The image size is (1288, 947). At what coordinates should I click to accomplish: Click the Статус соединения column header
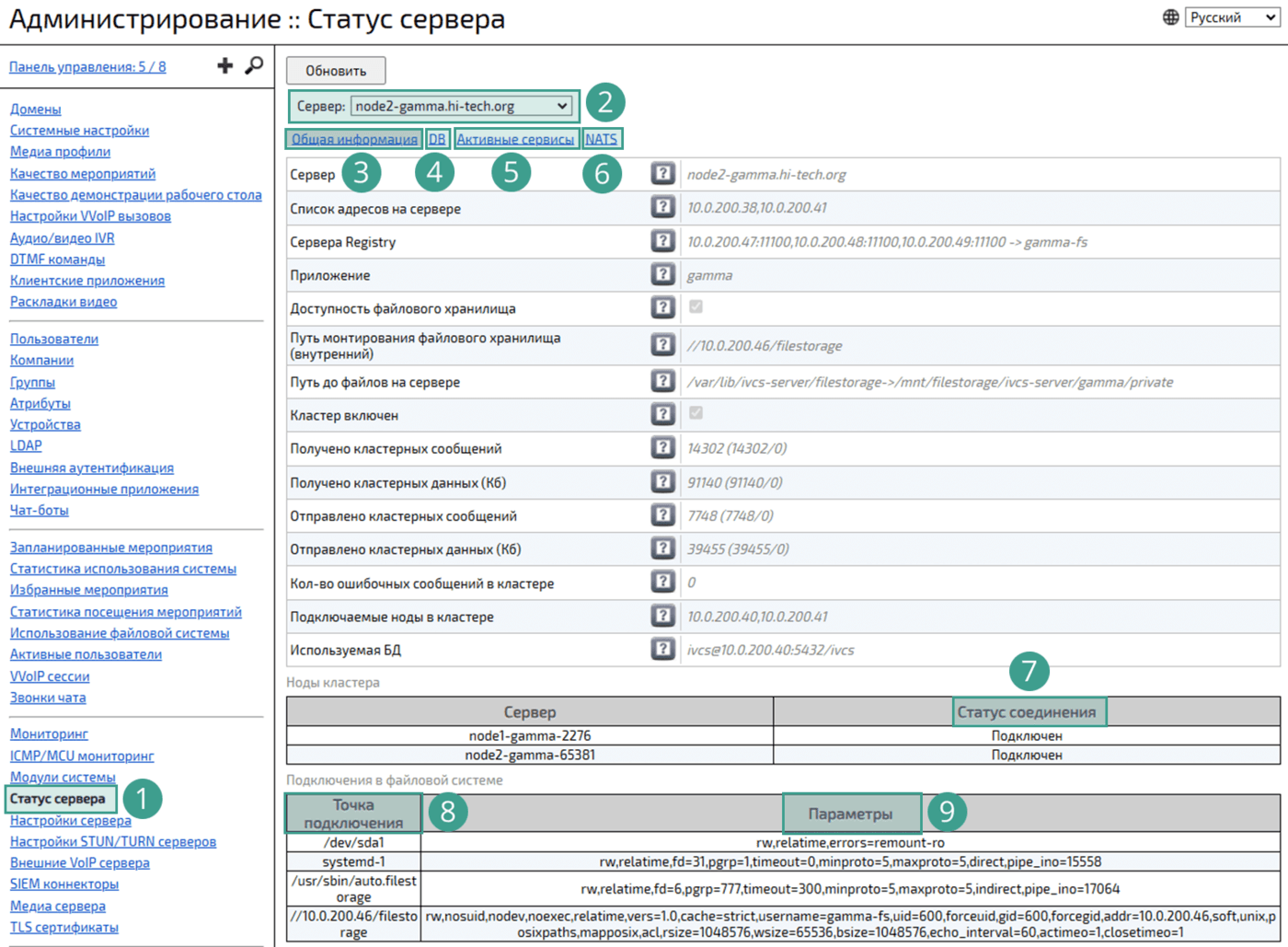pyautogui.click(x=1027, y=711)
